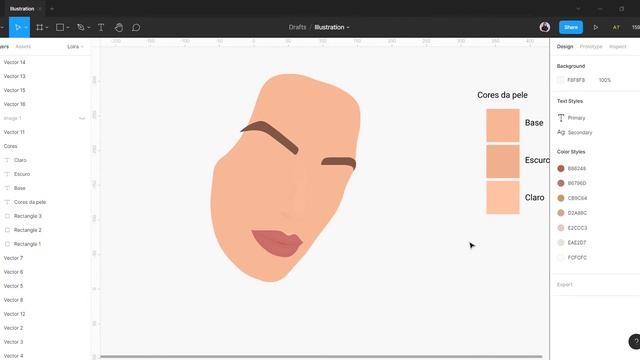Select the Rectangle shape tool
The image size is (640, 360).
[60, 27]
